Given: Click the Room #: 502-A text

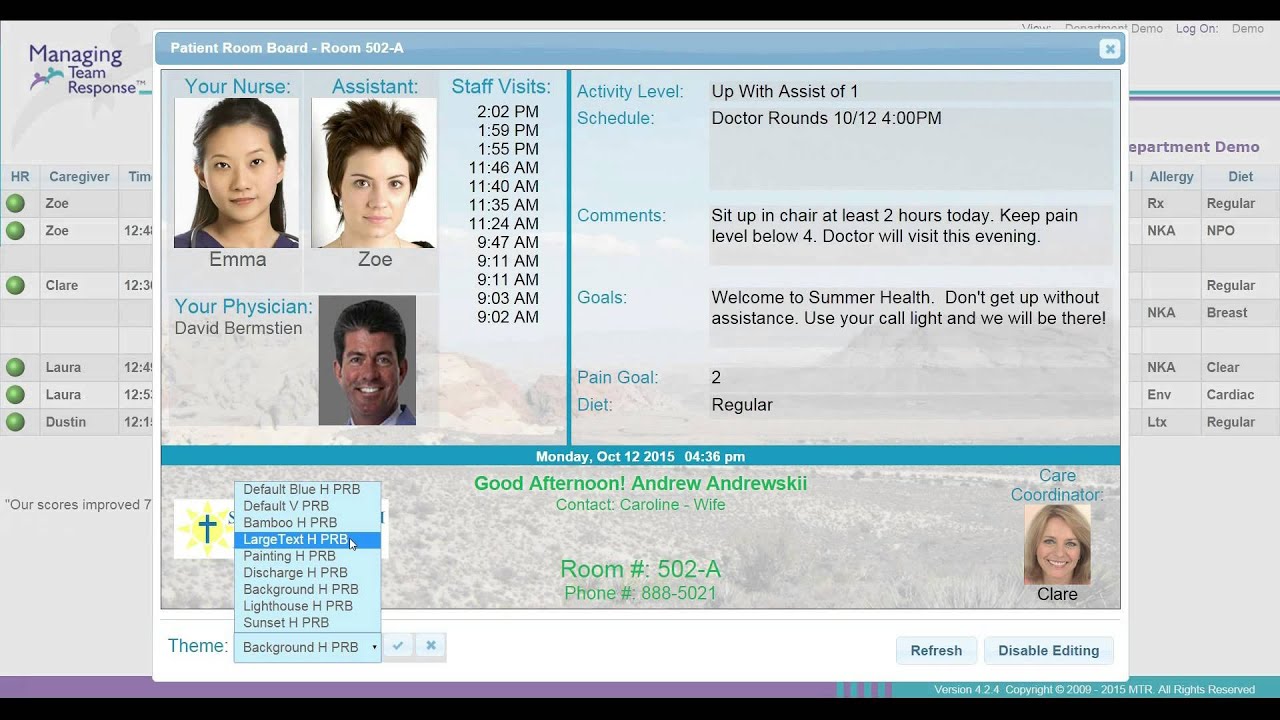Looking at the screenshot, I should point(640,569).
